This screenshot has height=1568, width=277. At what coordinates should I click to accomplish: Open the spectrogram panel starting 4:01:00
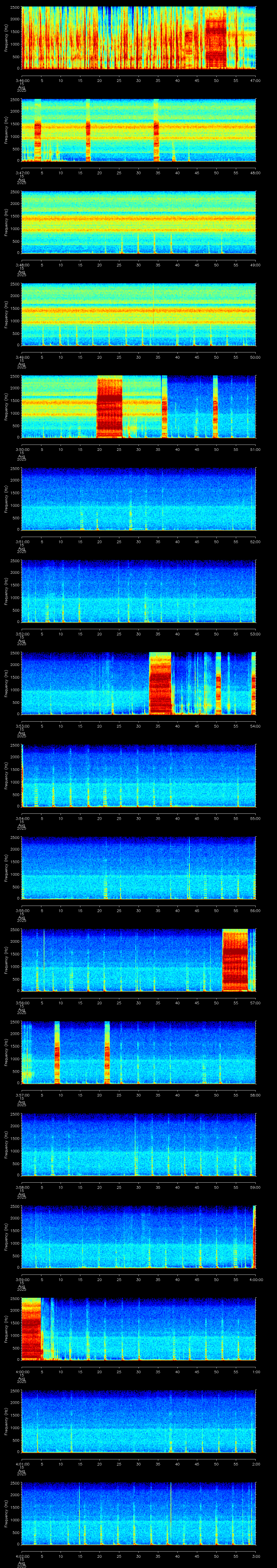tap(139, 1421)
